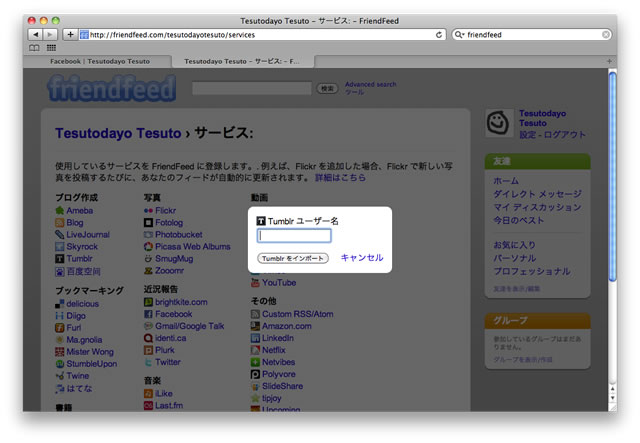This screenshot has width=640, height=443.
Task: Click the magnifier icon in search field
Action: click(x=459, y=35)
